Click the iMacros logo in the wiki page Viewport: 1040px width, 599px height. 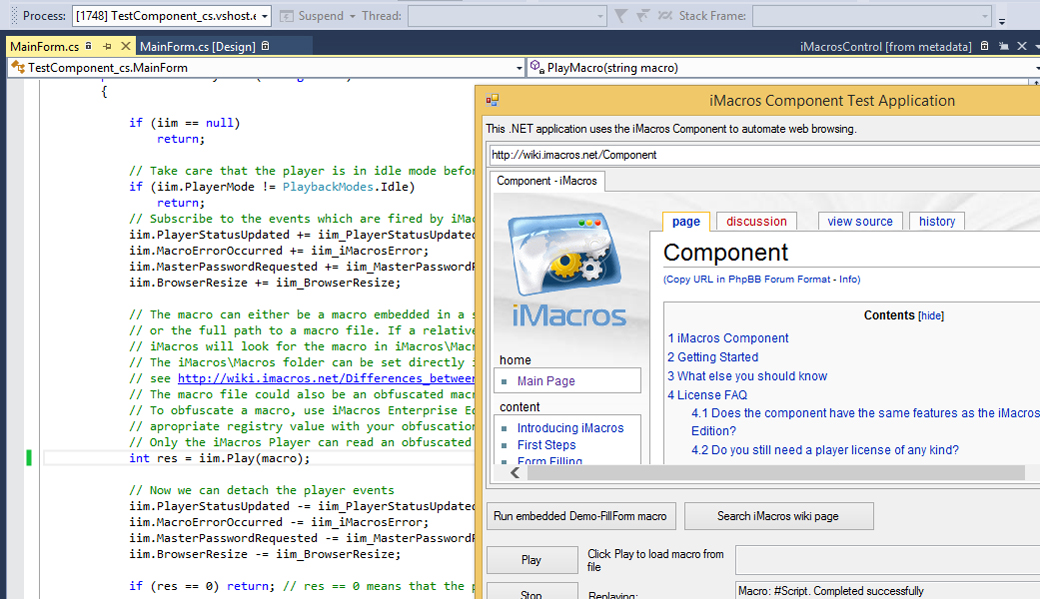(568, 270)
